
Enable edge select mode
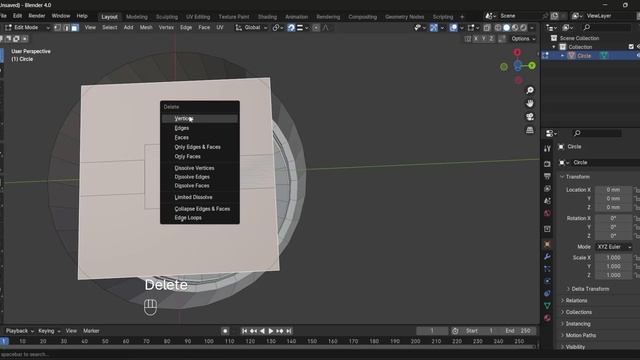point(66,28)
